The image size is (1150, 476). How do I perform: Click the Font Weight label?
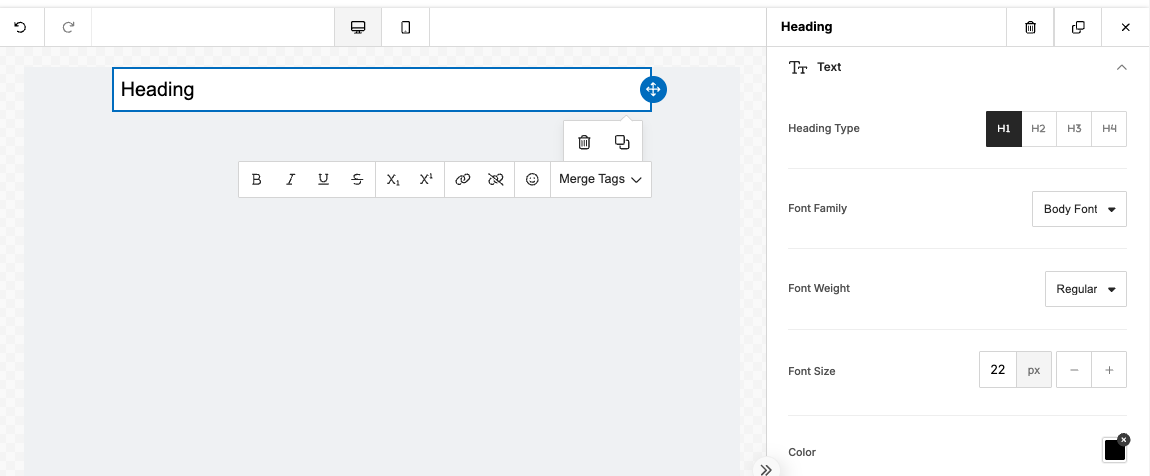click(819, 288)
